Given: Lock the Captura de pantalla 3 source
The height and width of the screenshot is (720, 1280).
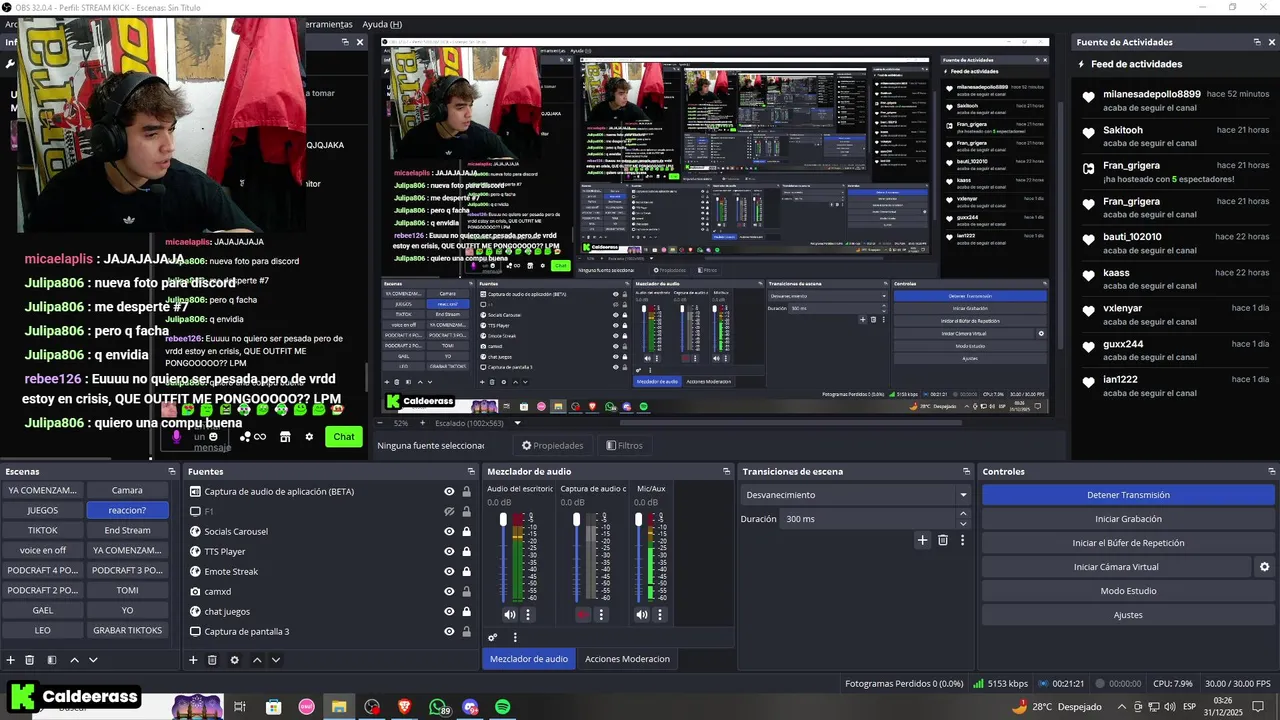Looking at the screenshot, I should (x=466, y=631).
